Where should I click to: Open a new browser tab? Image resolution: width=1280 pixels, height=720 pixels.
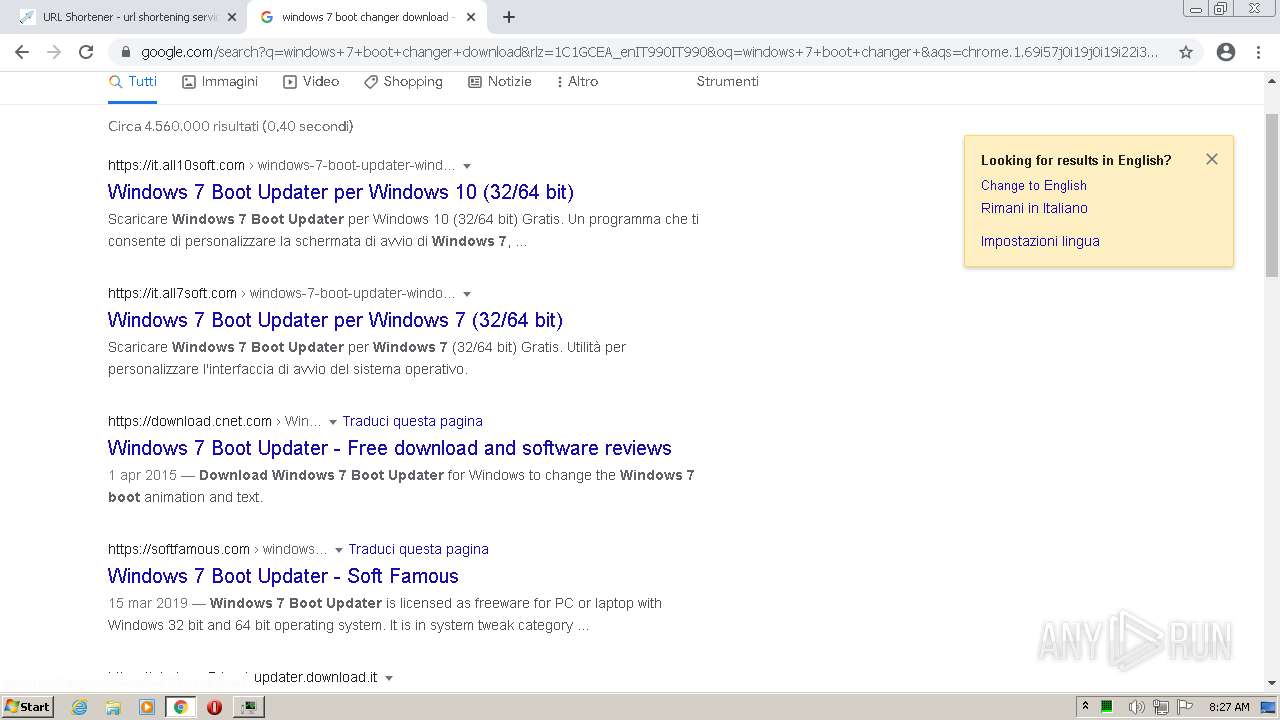tap(509, 17)
